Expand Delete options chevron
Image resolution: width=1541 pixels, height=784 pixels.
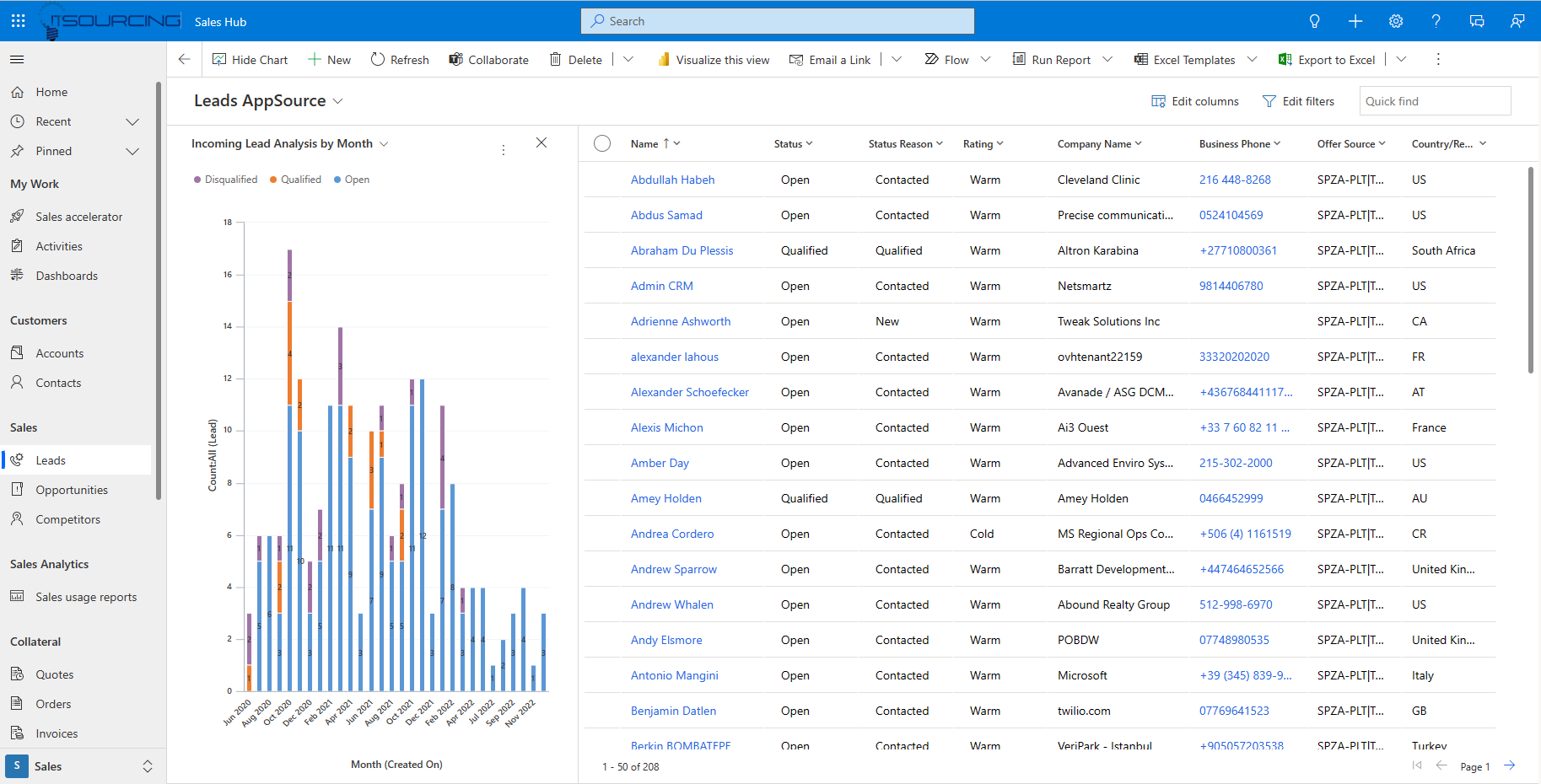click(x=628, y=59)
